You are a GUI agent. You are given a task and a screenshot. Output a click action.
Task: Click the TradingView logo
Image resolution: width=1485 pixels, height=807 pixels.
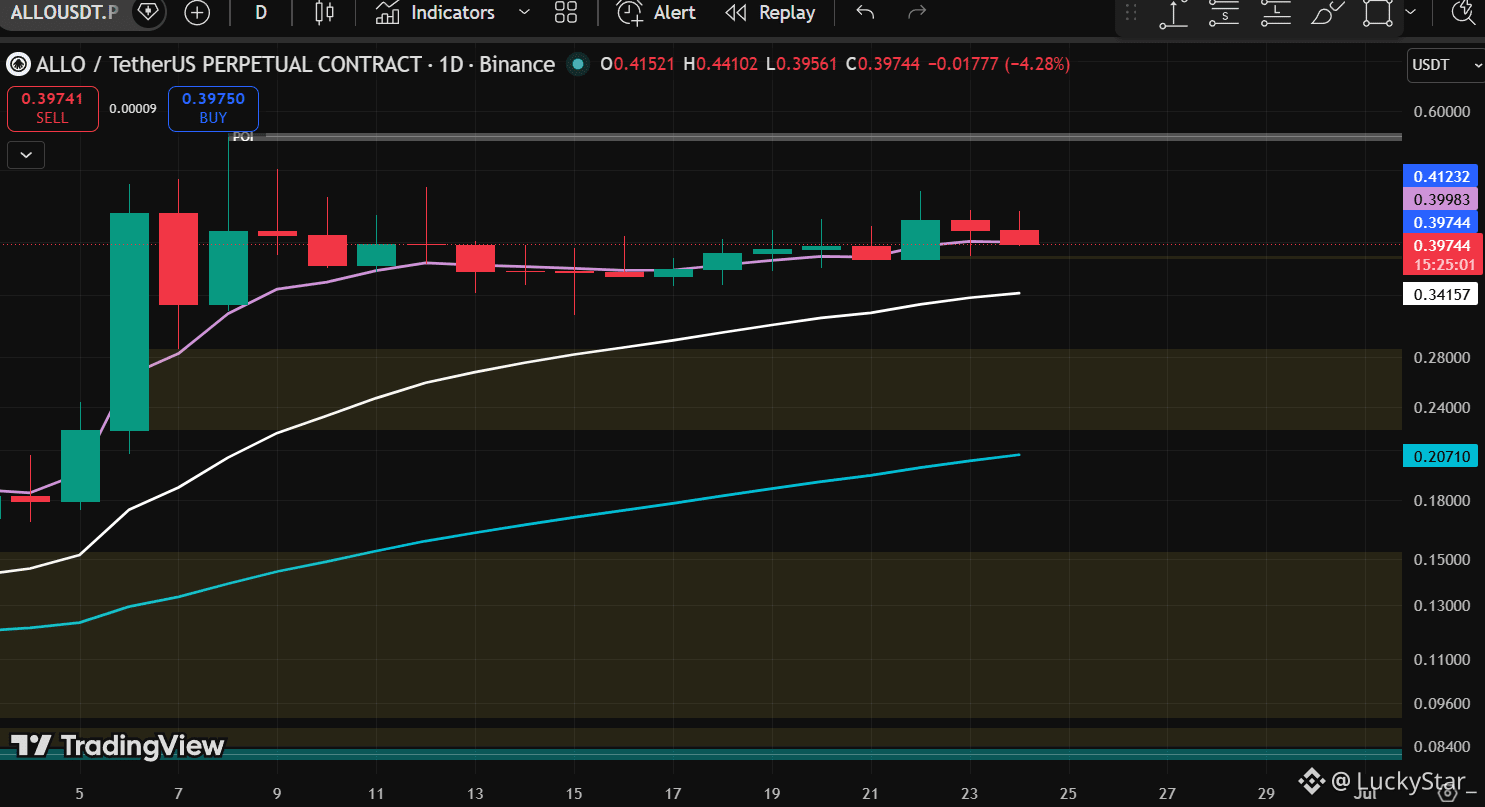[118, 746]
